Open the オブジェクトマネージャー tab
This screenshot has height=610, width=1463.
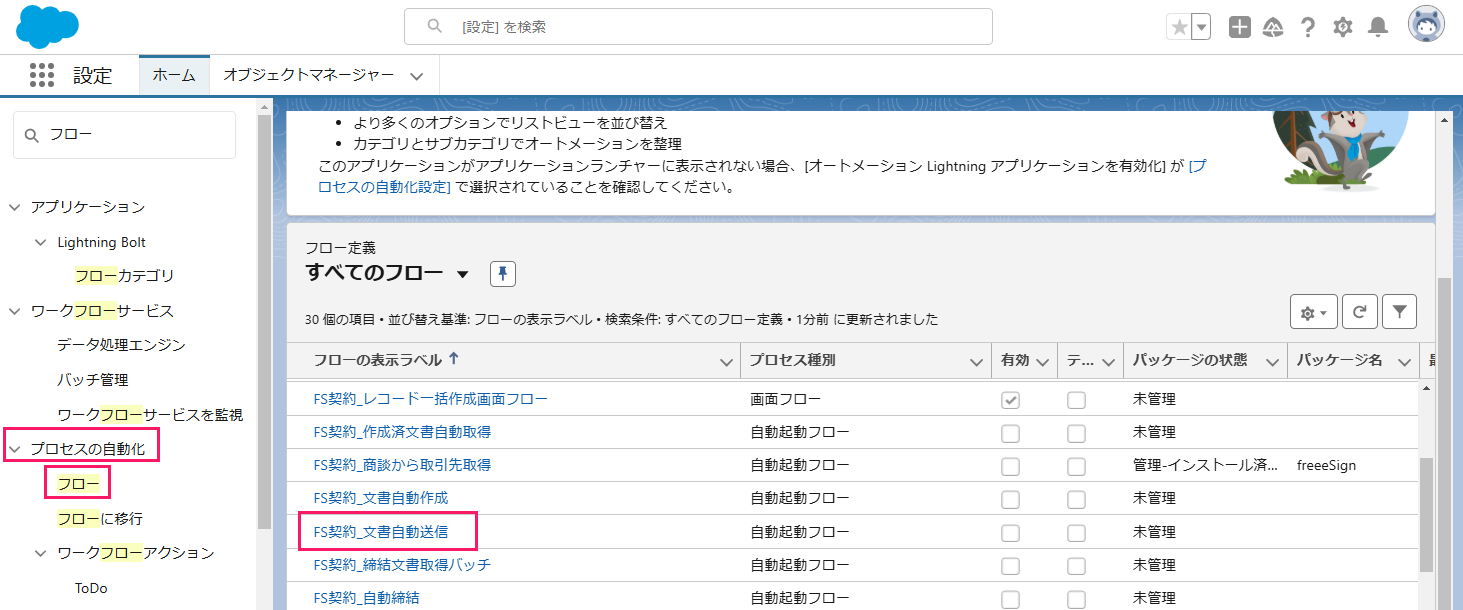pos(309,75)
